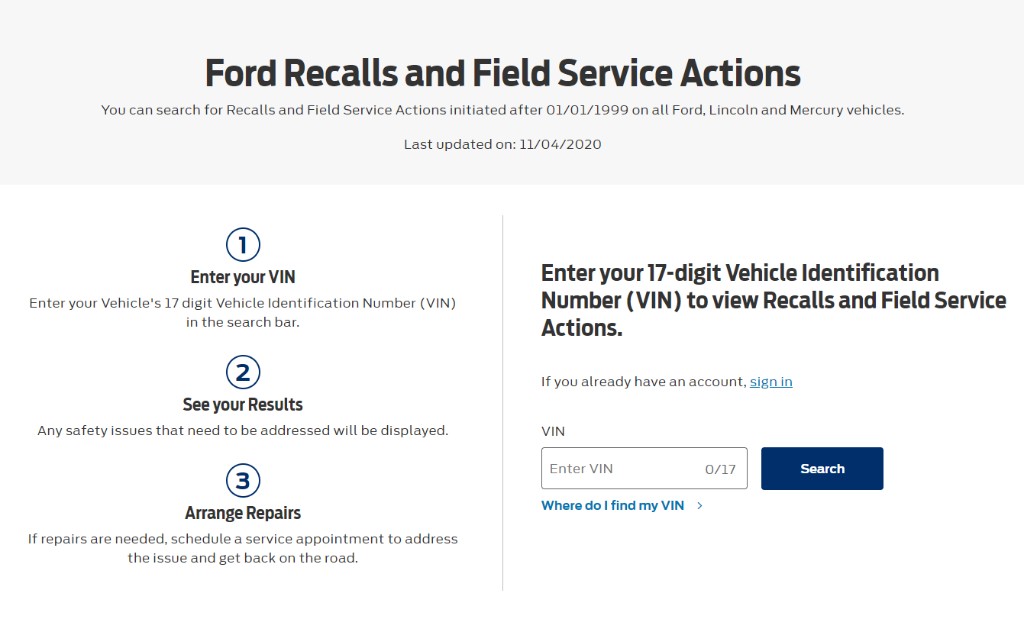Click the "If you already have an account" text
Image resolution: width=1024 pixels, height=619 pixels.
(x=644, y=381)
